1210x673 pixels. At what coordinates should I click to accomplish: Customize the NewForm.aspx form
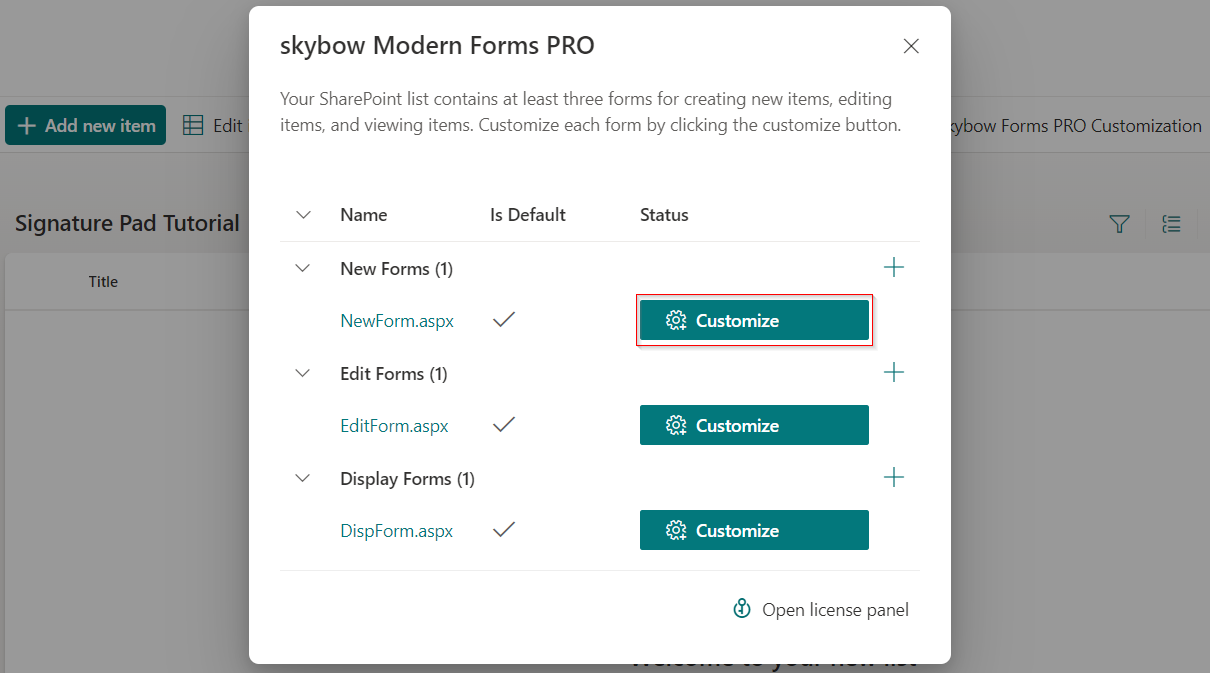[x=754, y=320]
